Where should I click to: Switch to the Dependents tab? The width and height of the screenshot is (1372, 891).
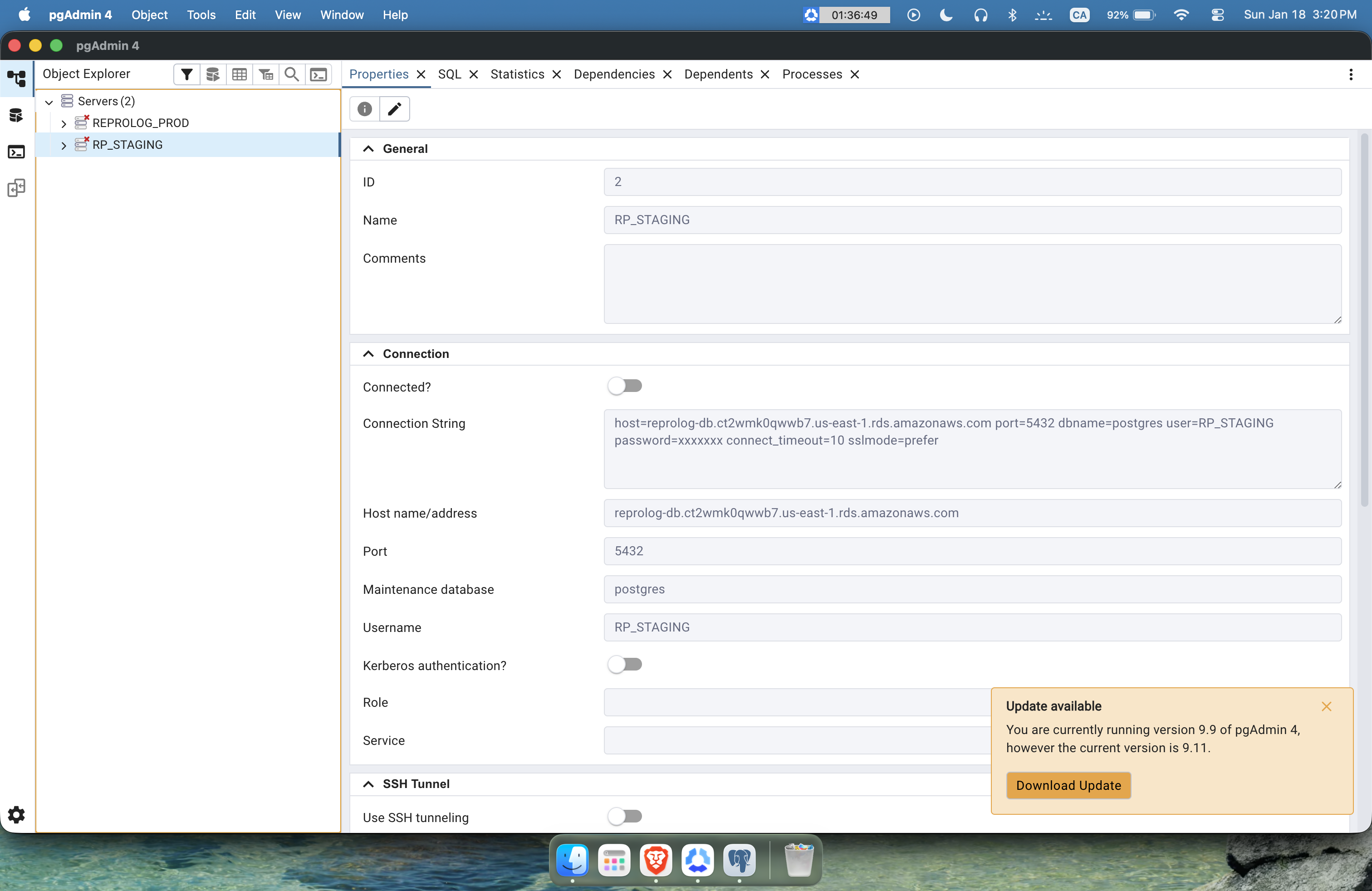point(719,74)
